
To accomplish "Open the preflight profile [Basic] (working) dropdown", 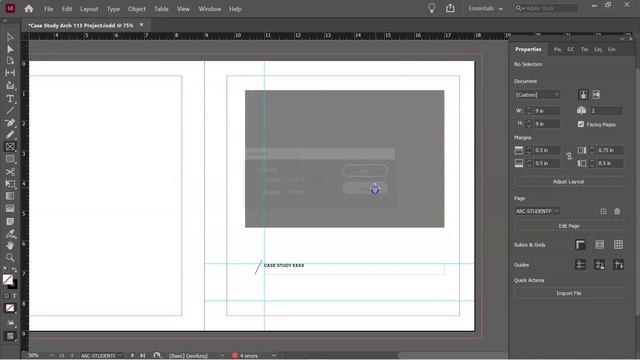I will pos(222,356).
